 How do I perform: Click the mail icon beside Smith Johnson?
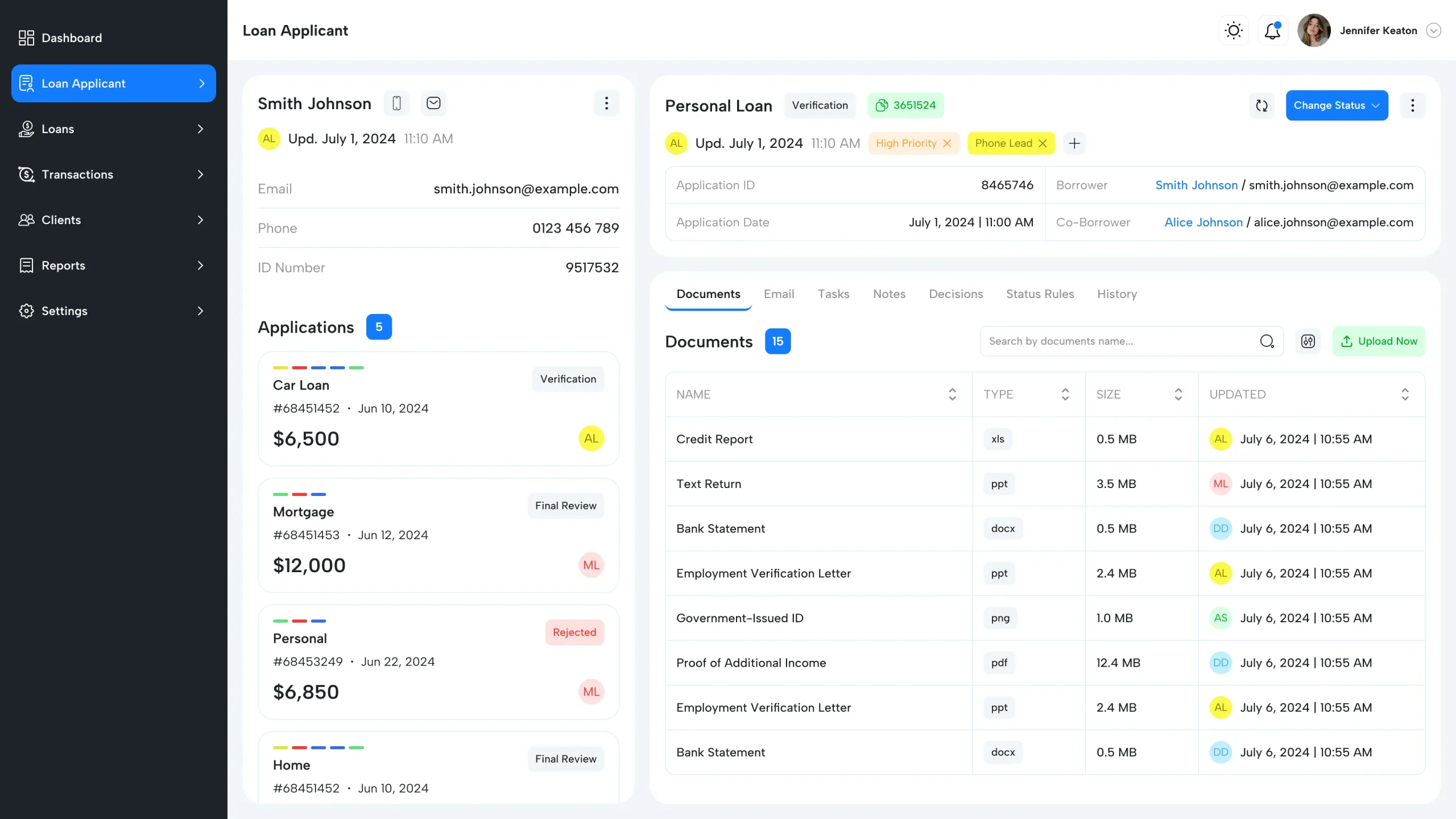click(433, 103)
